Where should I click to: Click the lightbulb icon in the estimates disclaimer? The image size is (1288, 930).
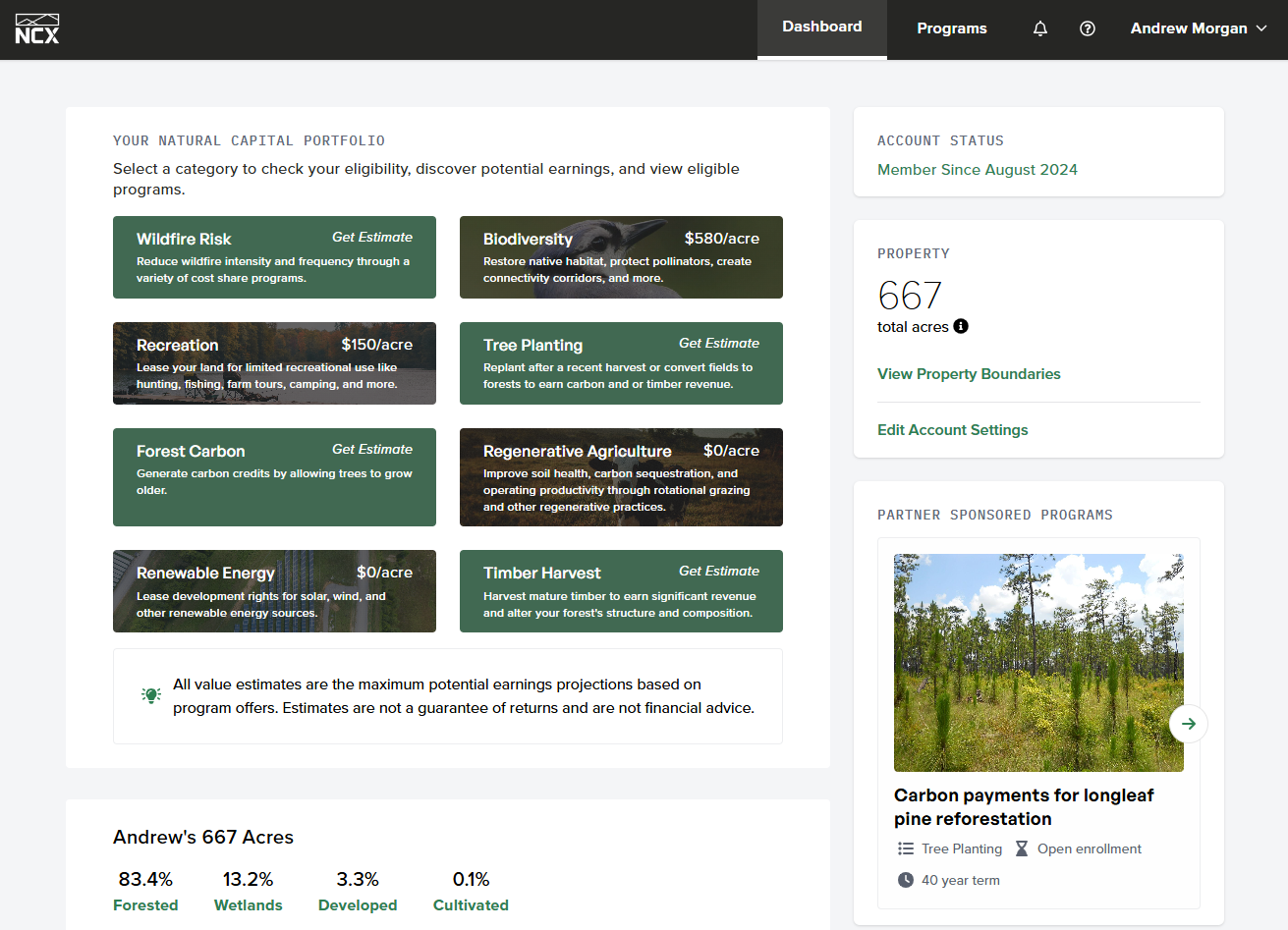(150, 695)
